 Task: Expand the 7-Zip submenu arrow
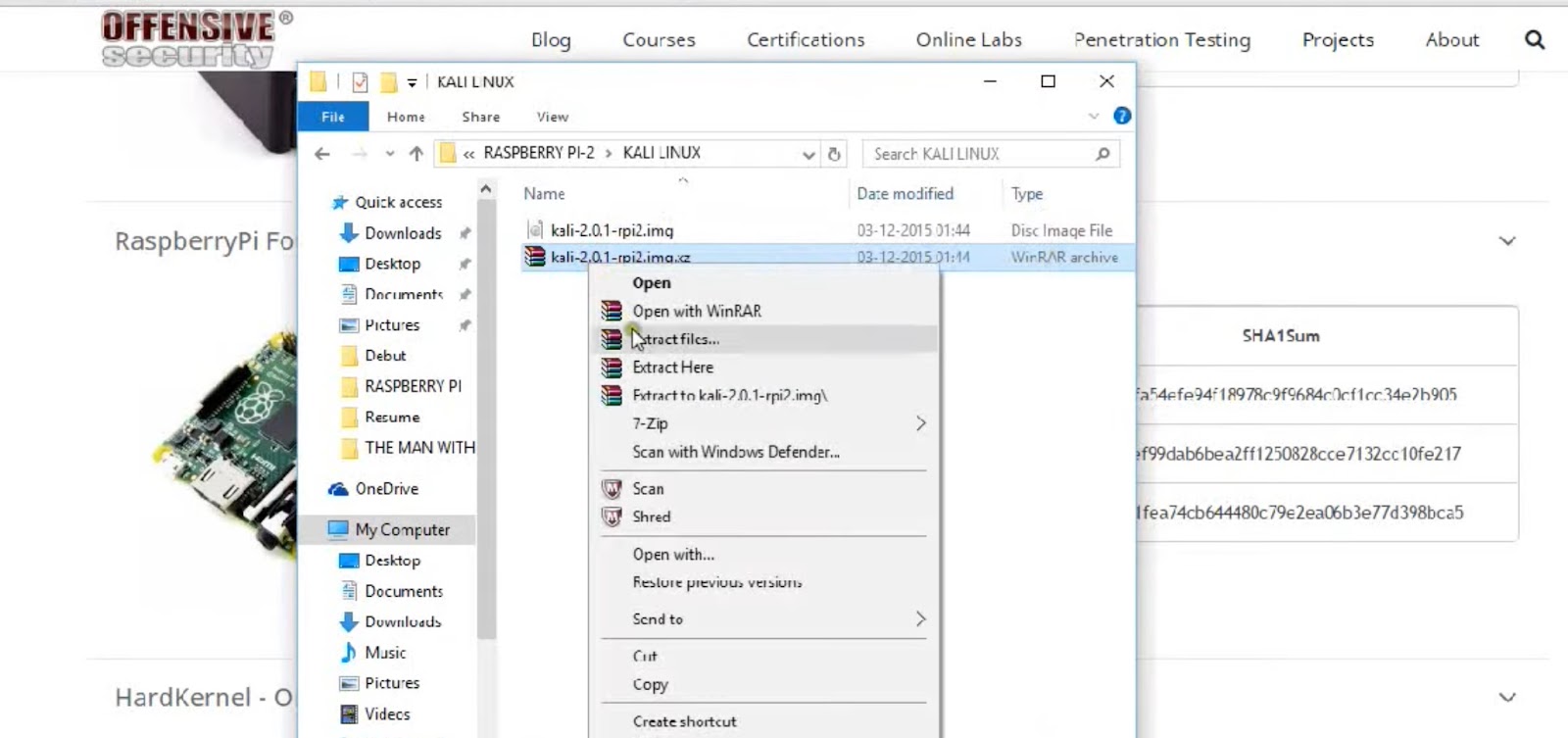point(920,423)
